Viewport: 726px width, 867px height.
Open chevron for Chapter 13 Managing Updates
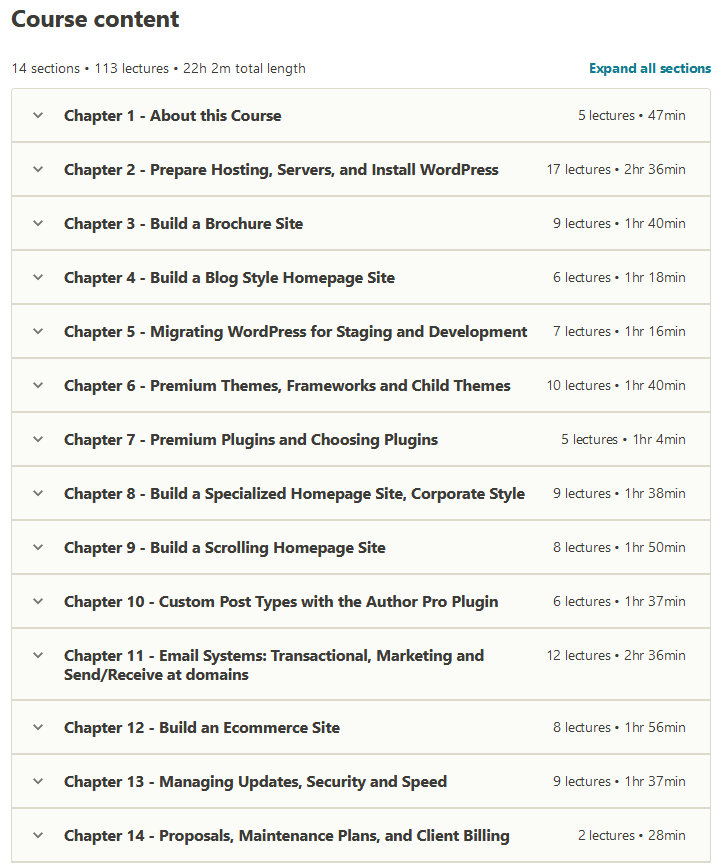38,781
